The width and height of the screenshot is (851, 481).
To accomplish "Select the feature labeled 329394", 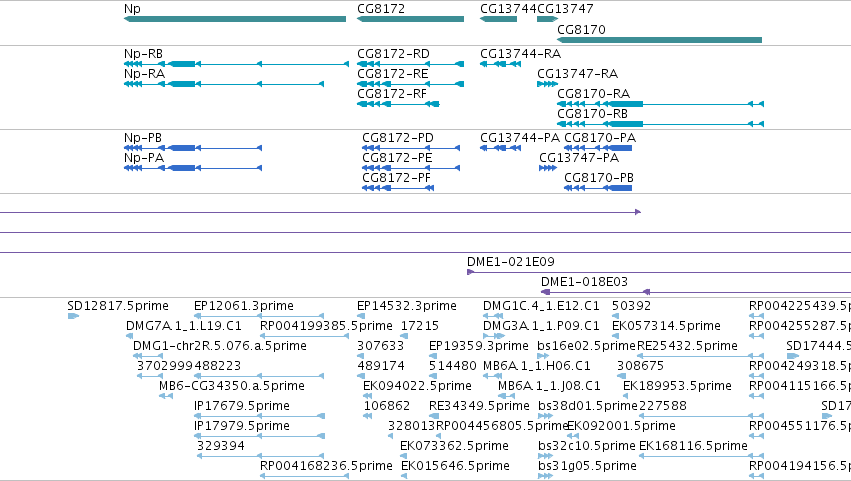I will click(x=220, y=446).
